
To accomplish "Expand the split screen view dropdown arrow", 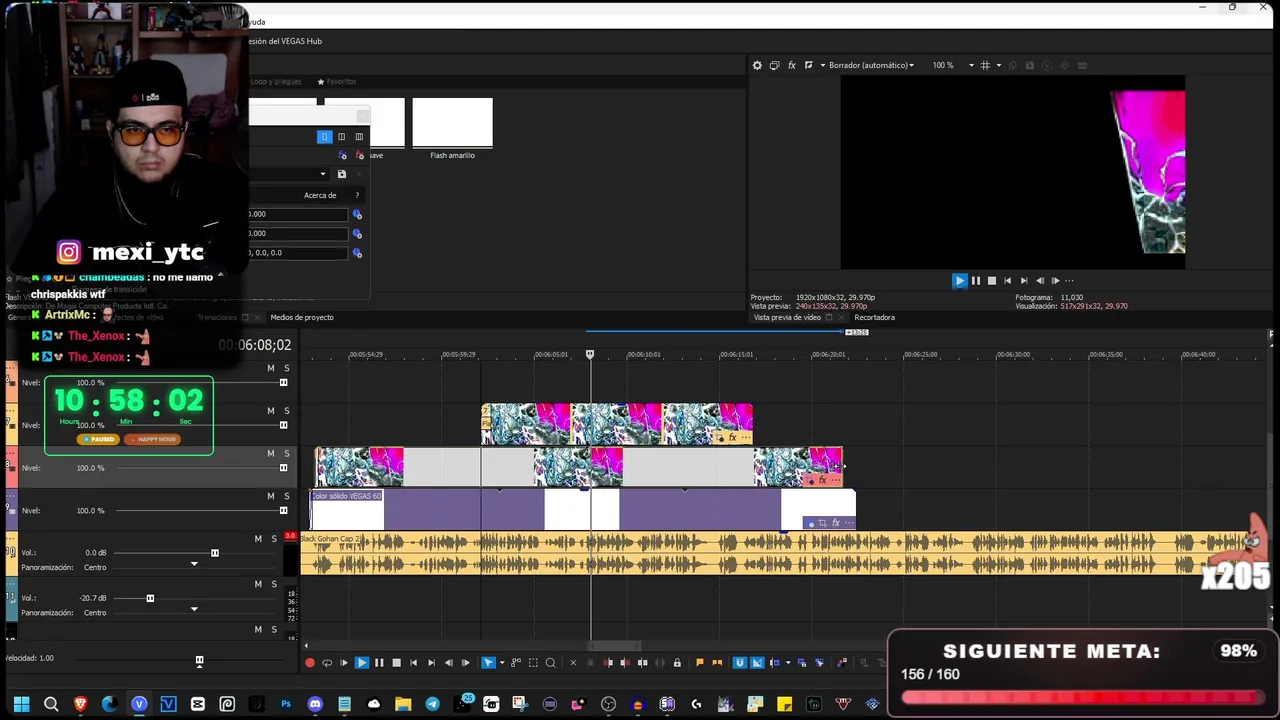I will tap(822, 65).
